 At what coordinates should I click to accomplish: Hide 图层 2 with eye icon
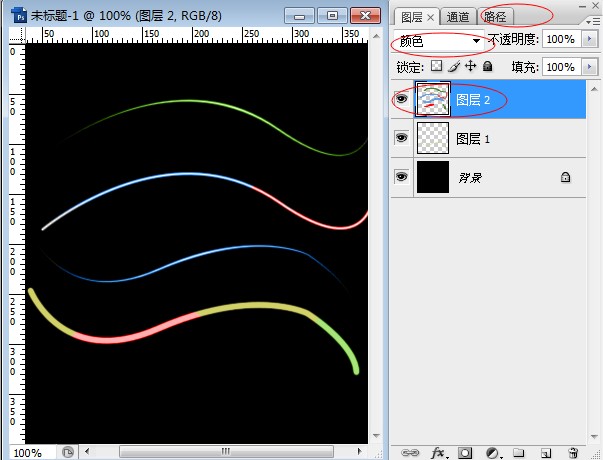tap(401, 99)
